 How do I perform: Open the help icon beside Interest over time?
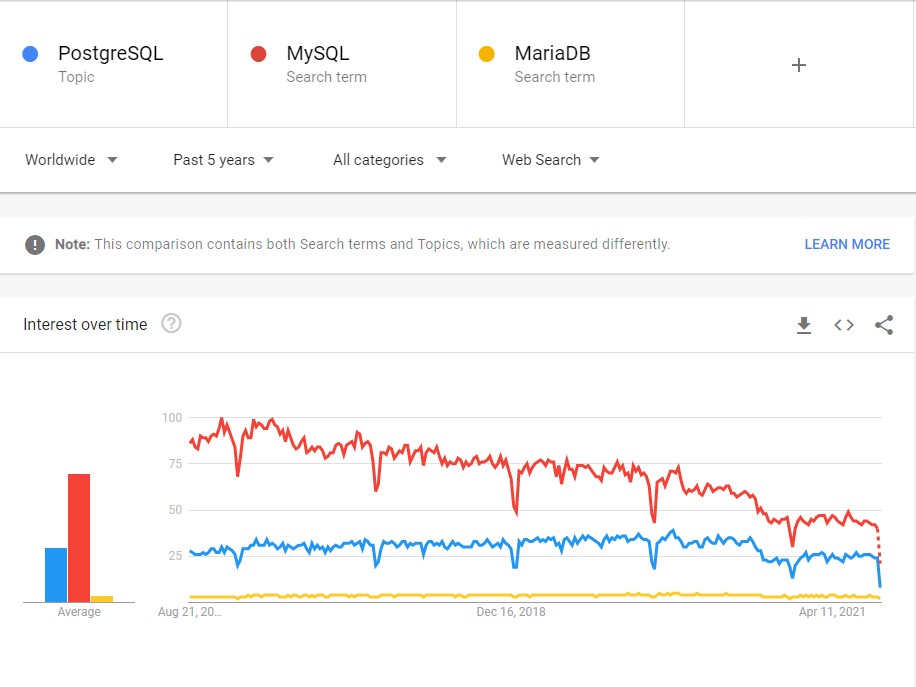tap(171, 323)
